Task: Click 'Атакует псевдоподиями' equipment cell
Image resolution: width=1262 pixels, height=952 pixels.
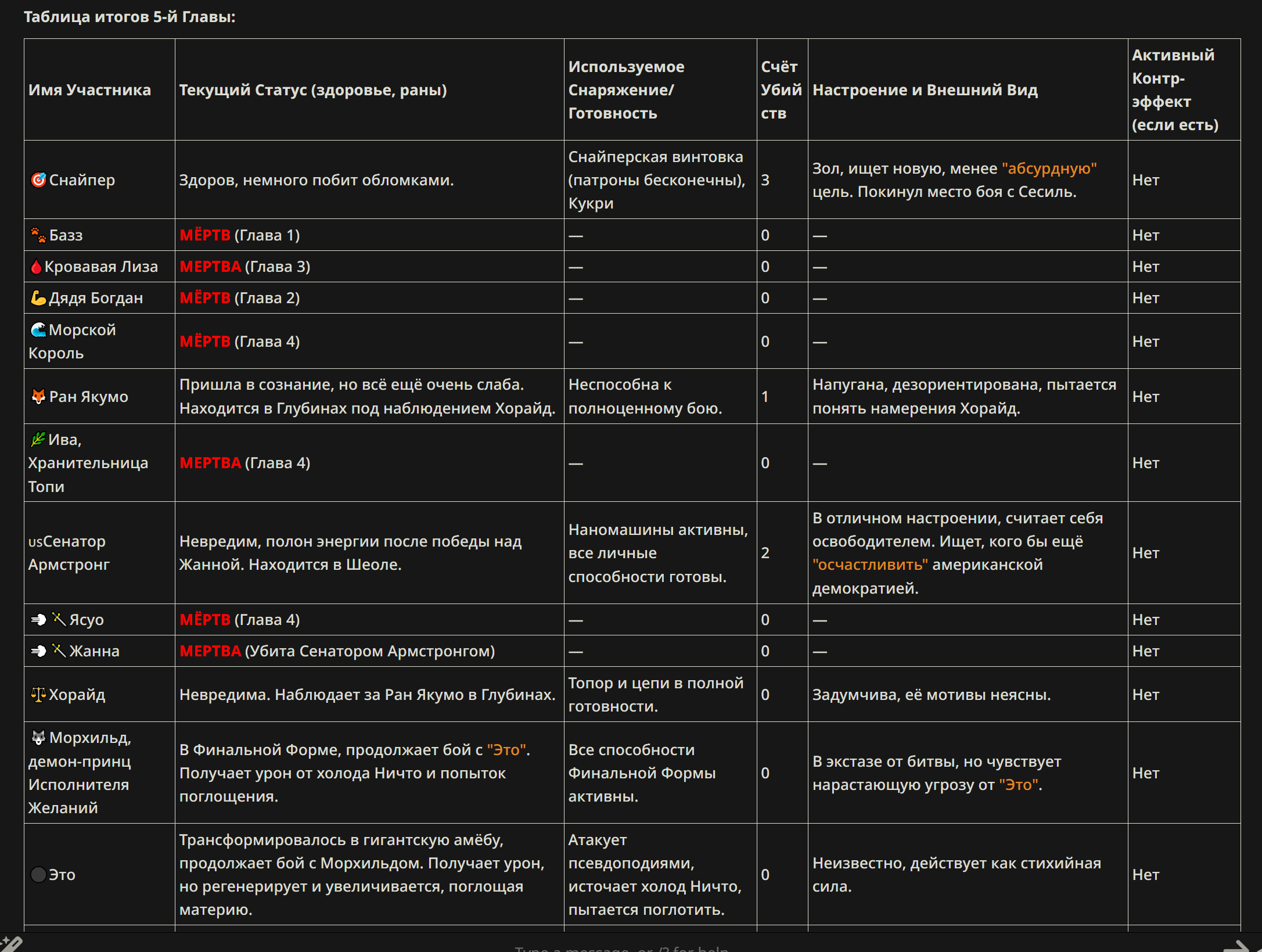Action: point(660,875)
